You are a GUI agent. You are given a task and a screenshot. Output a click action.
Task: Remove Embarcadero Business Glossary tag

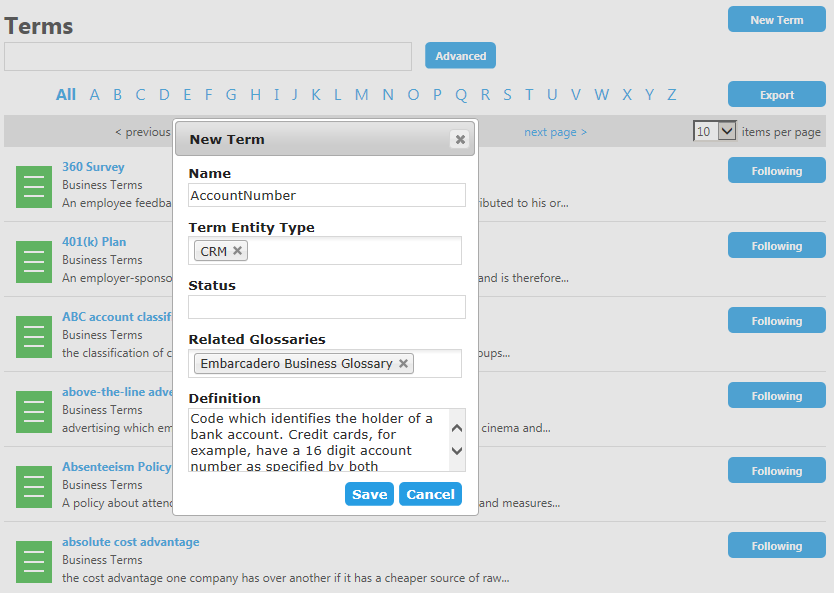tap(403, 363)
